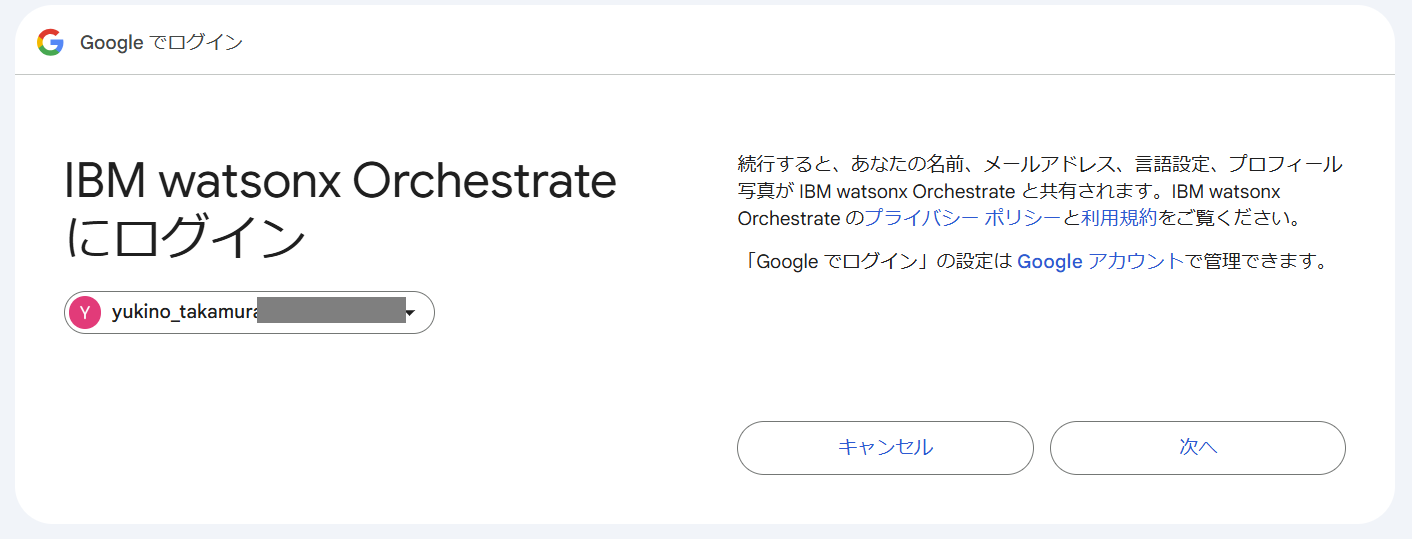Image resolution: width=1412 pixels, height=539 pixels.
Task: Click the pink "Y" account avatar
Action: (x=85, y=313)
